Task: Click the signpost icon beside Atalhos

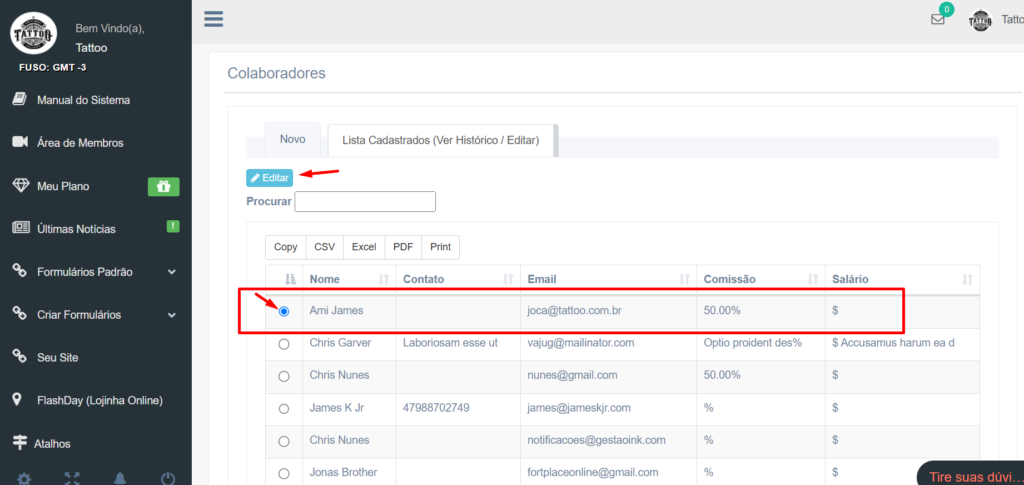Action: 20,443
